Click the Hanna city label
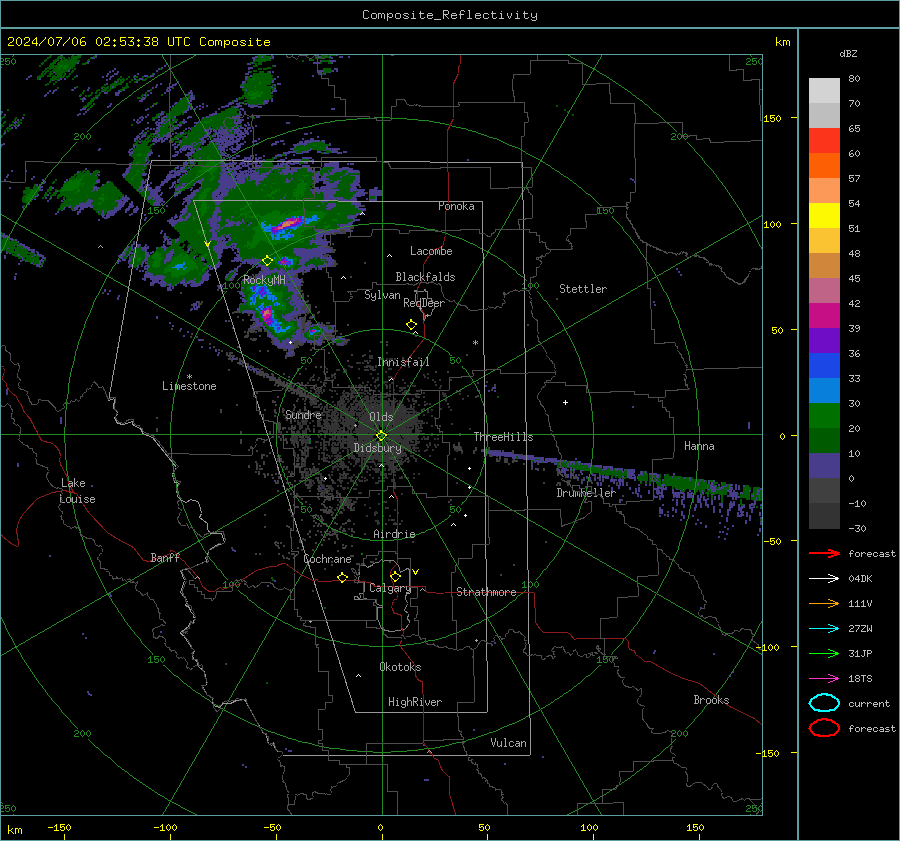900x841 pixels. tap(699, 446)
